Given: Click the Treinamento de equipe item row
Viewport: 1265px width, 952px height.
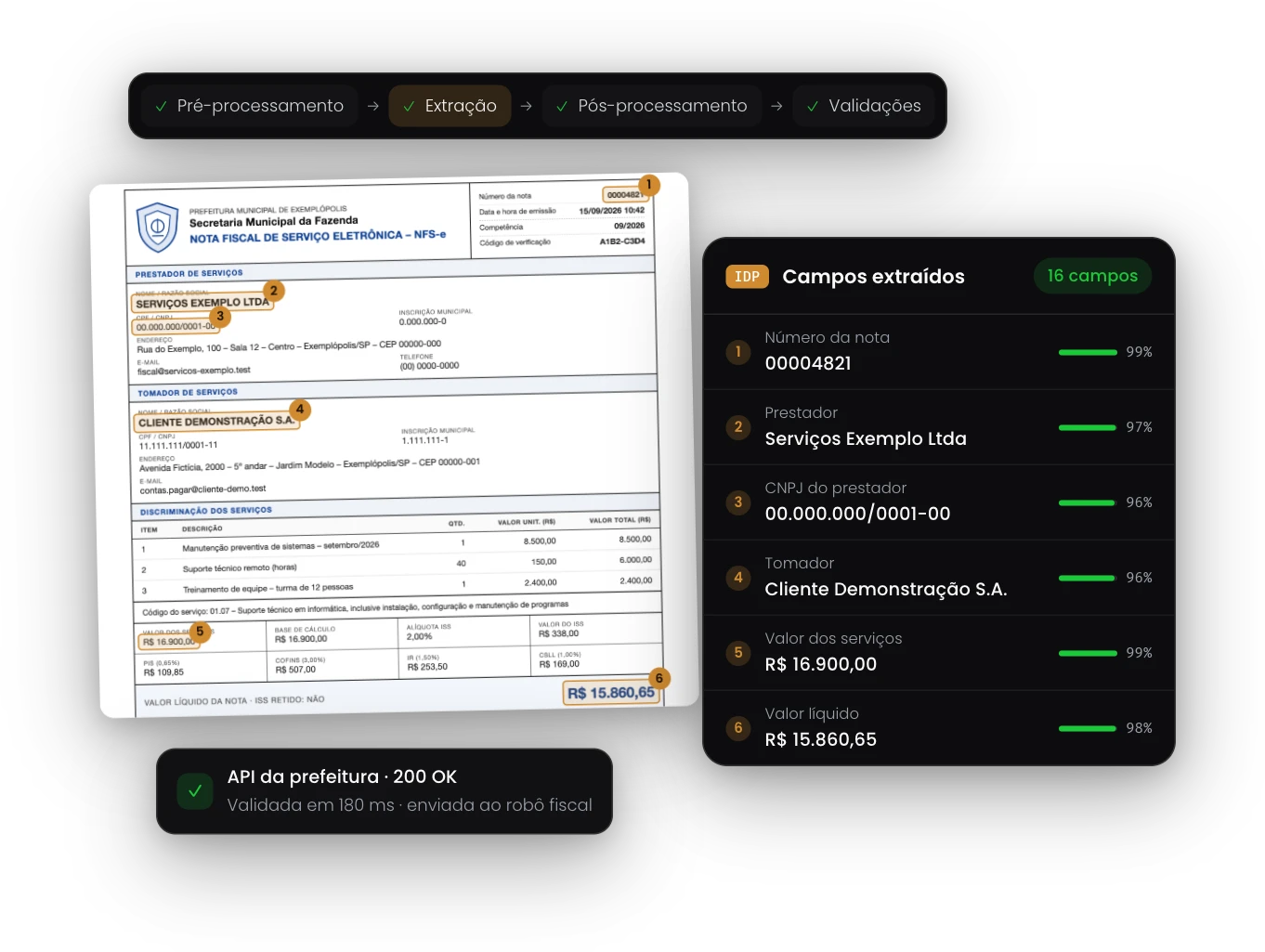Looking at the screenshot, I should [397, 587].
